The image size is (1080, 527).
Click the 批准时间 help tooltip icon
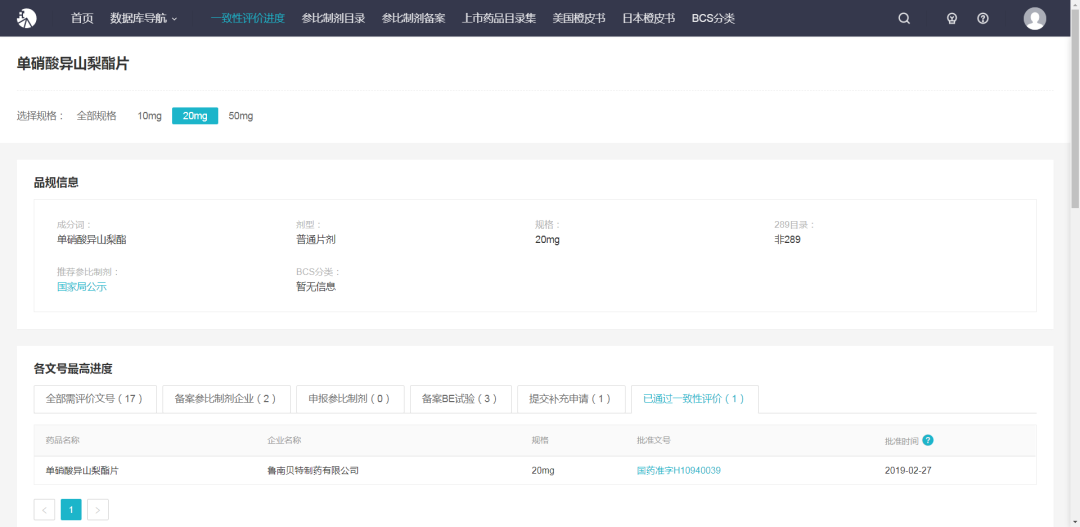(928, 440)
